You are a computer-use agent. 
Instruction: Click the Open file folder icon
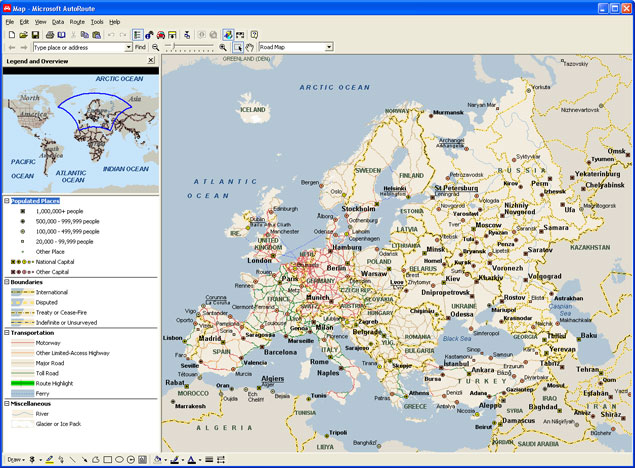click(23, 35)
